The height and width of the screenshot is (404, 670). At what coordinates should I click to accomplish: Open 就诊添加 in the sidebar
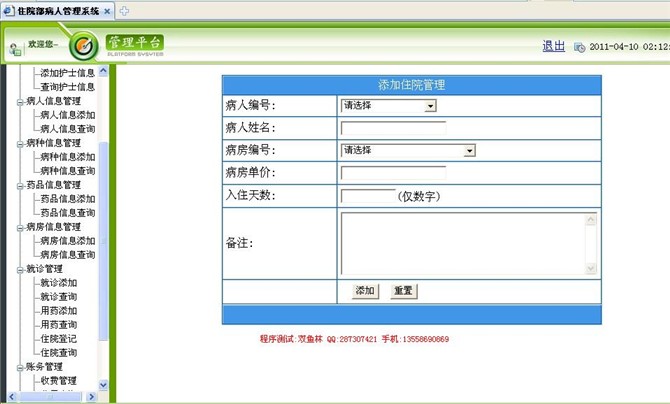point(59,283)
